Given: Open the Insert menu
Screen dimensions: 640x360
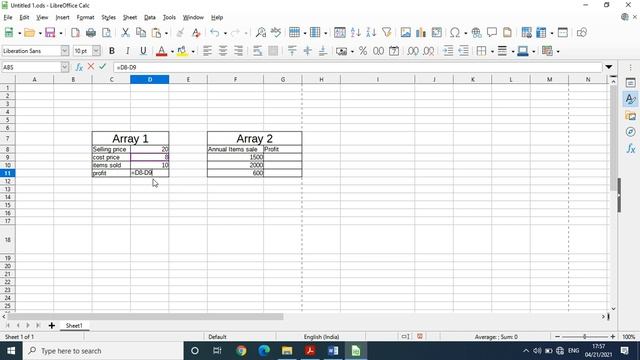Looking at the screenshot, I should coord(62,18).
